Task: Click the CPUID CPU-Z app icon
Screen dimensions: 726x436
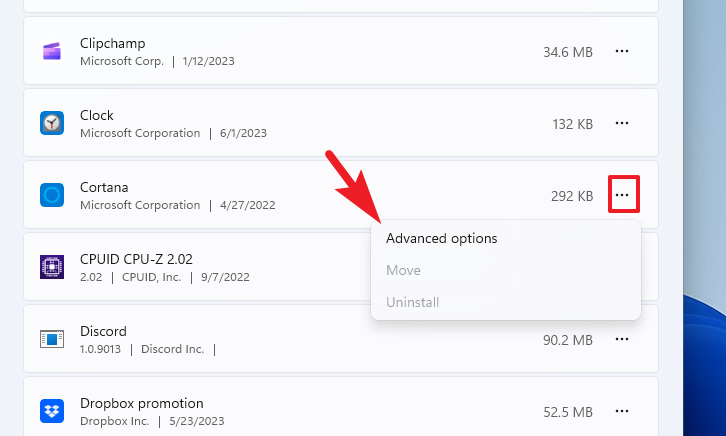Action: coord(52,267)
